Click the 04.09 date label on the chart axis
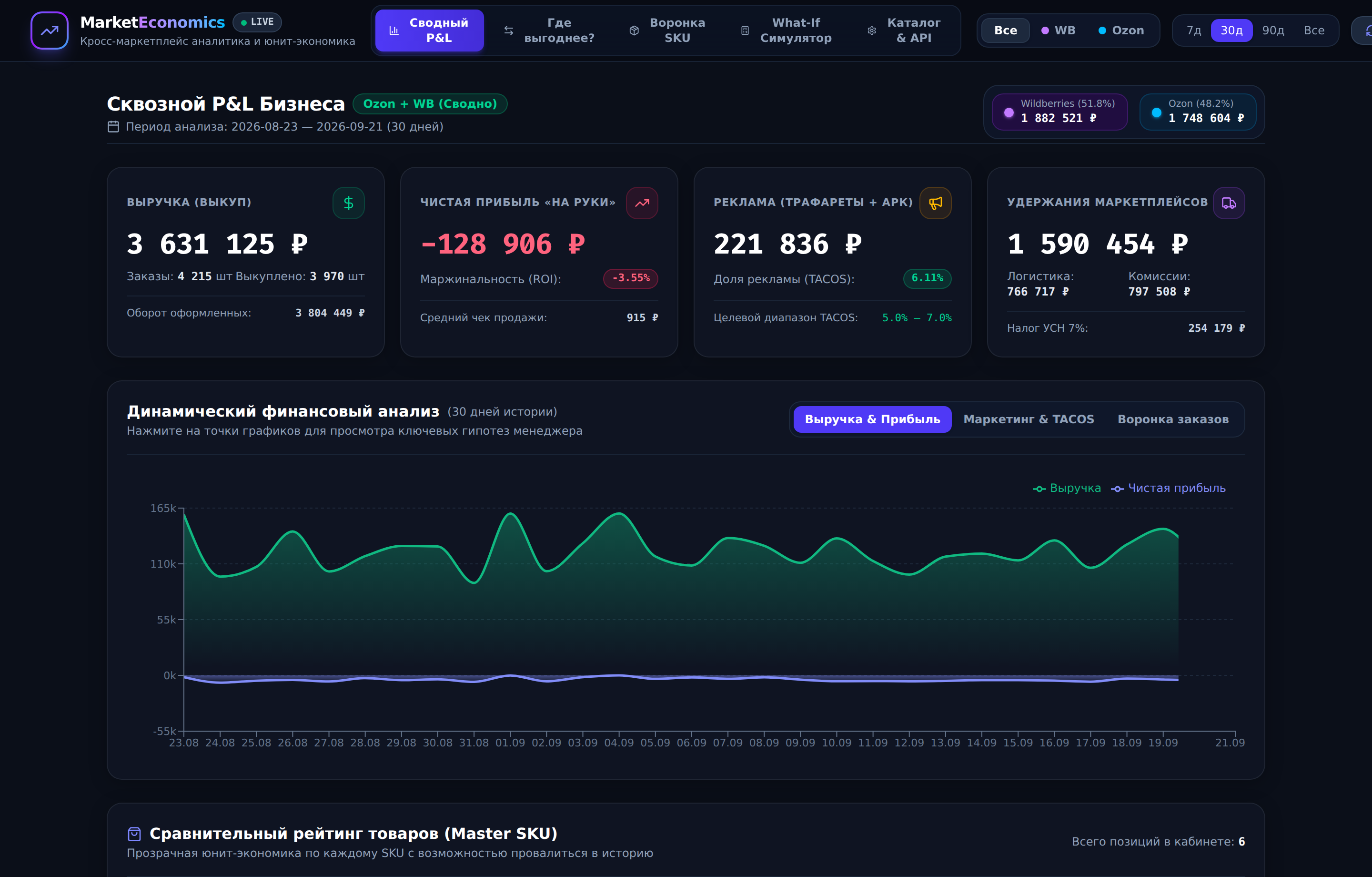This screenshot has width=1372, height=877. 619,743
